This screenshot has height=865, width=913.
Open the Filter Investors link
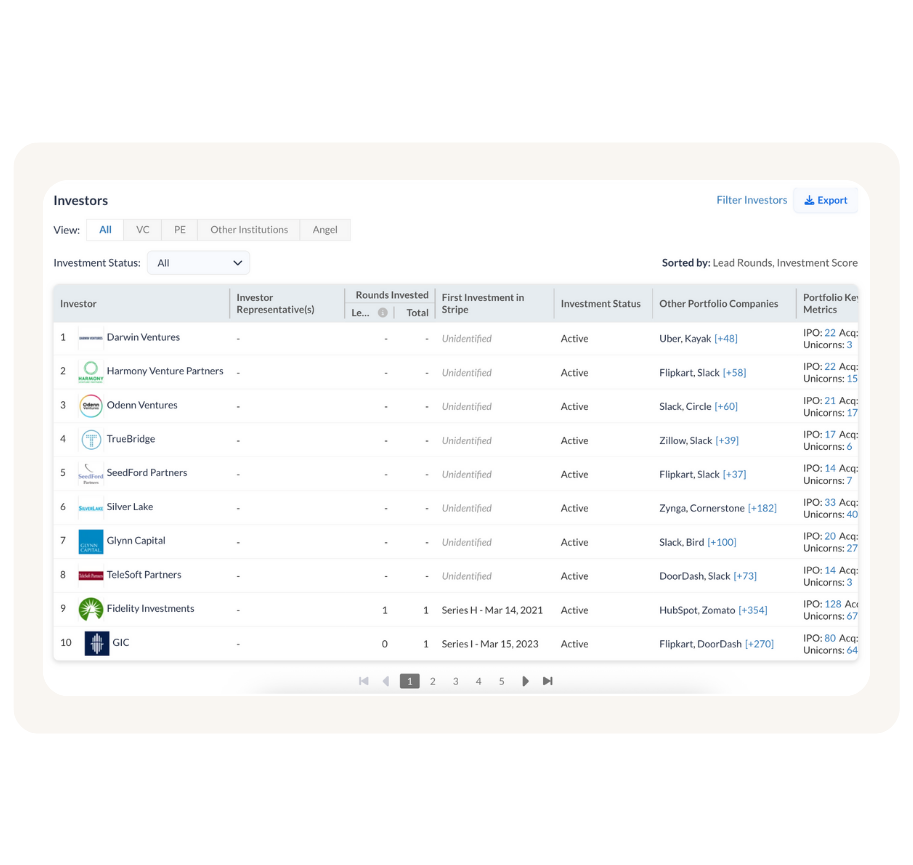click(x=751, y=200)
